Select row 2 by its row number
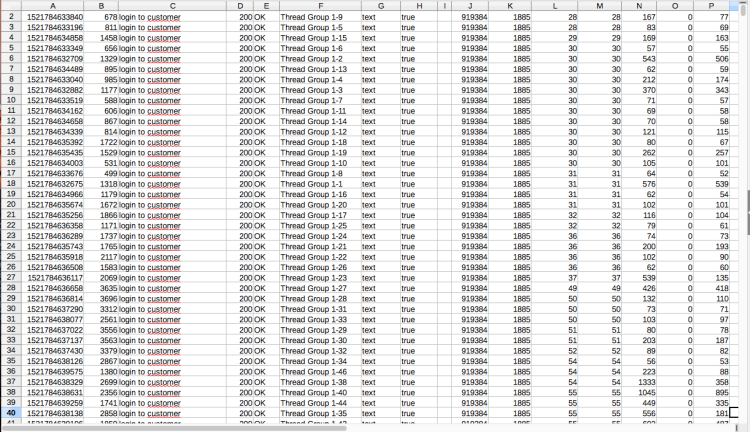750x432 pixels. coord(11,17)
